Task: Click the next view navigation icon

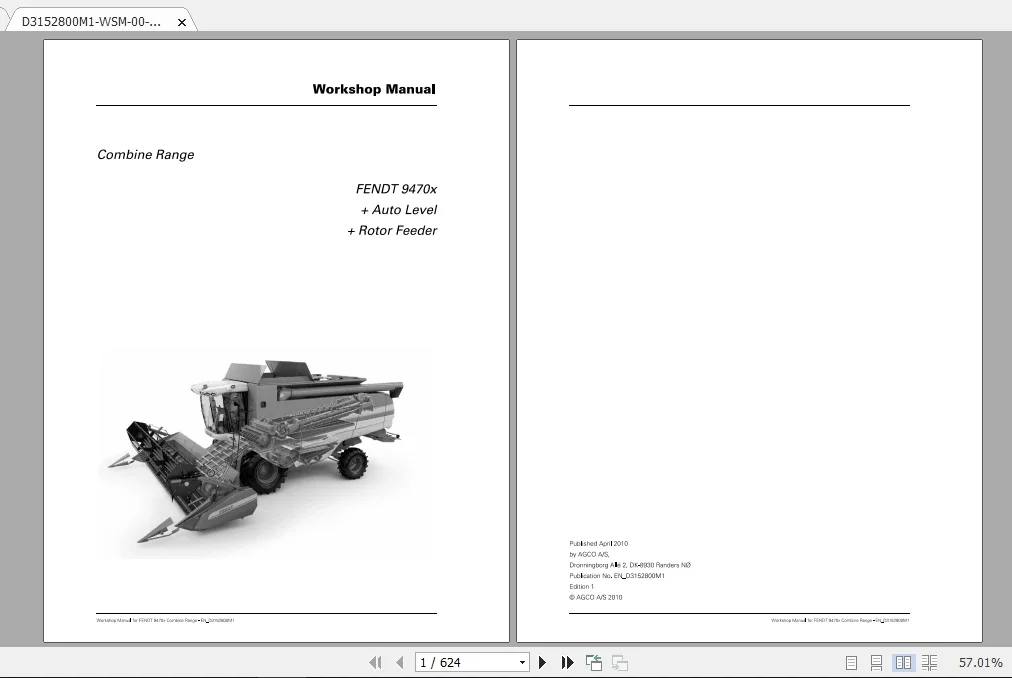Action: pyautogui.click(x=620, y=663)
